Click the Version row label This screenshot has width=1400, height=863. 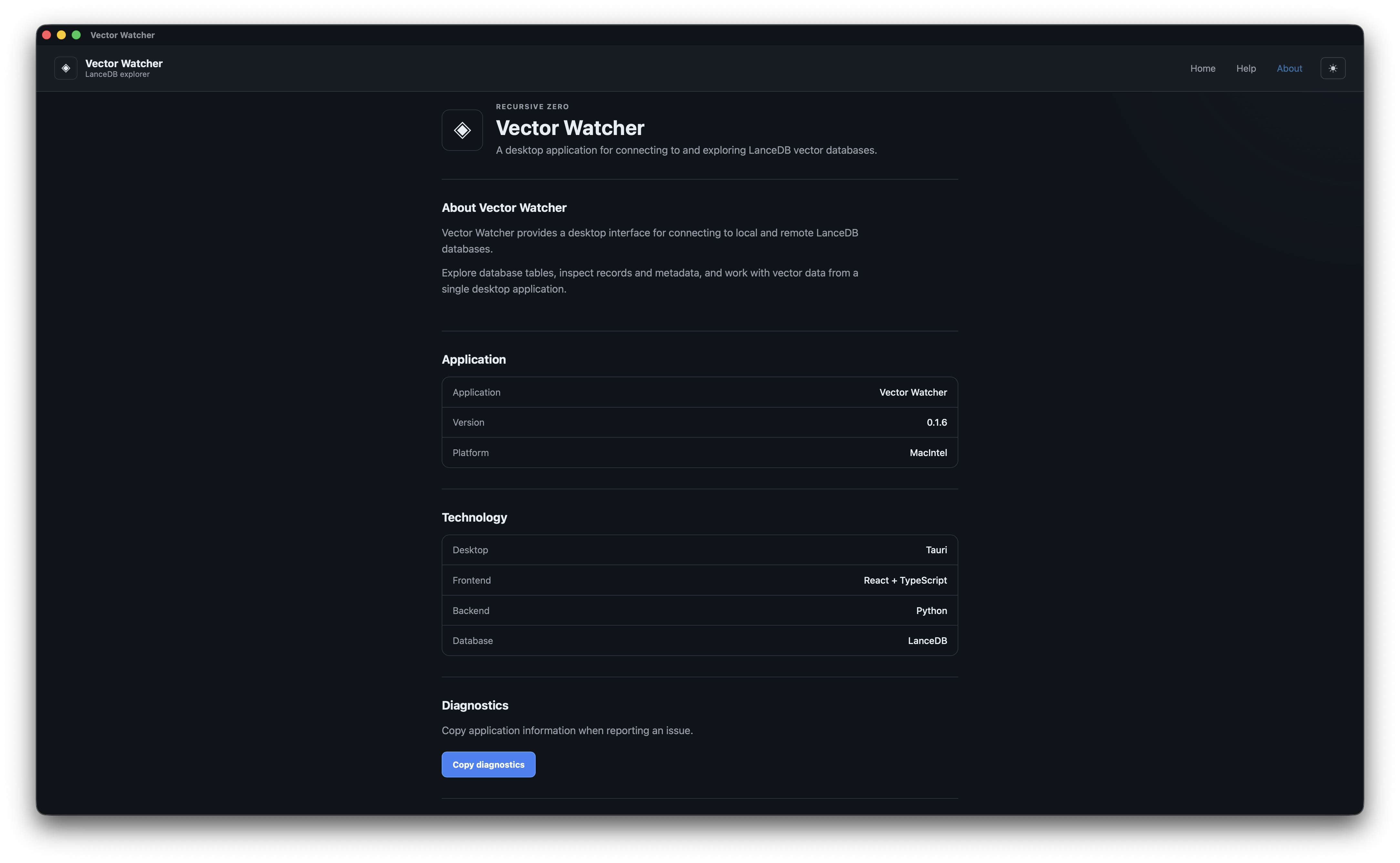468,422
